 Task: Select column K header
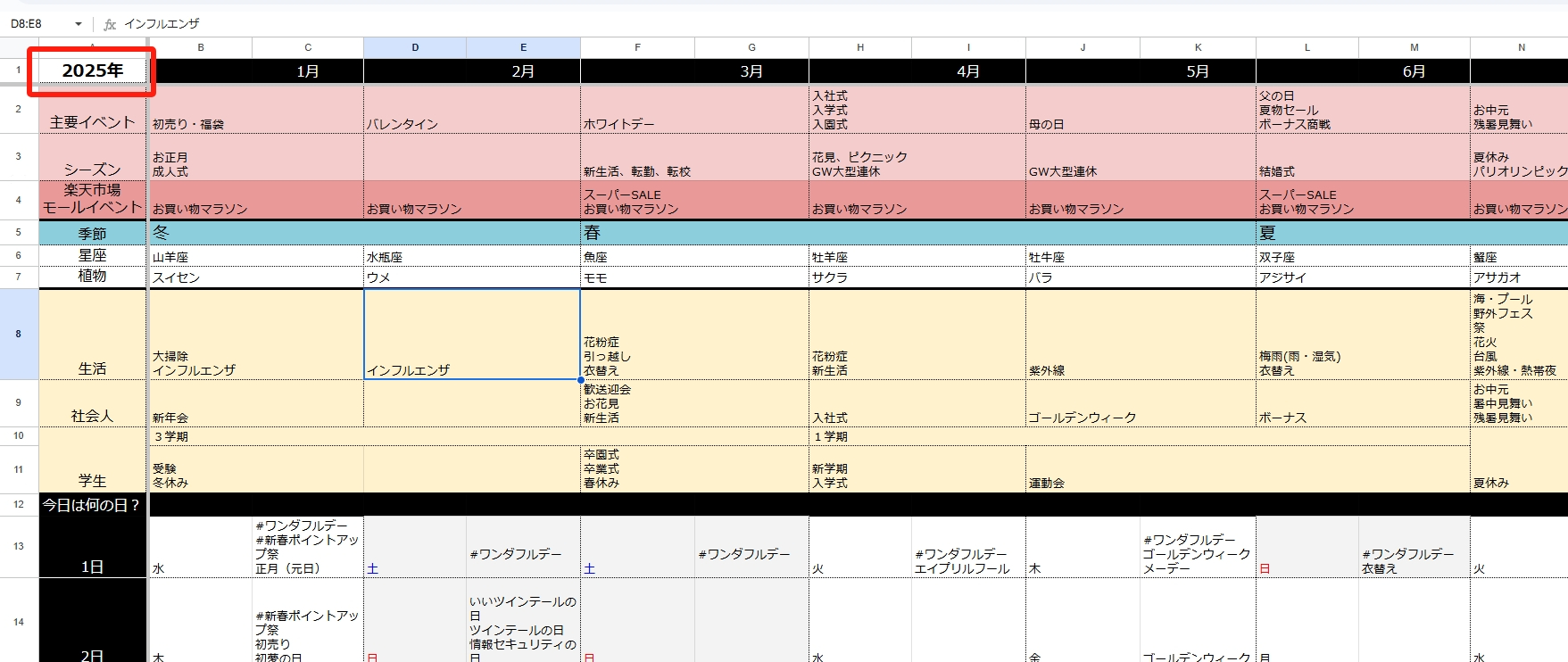point(1198,47)
